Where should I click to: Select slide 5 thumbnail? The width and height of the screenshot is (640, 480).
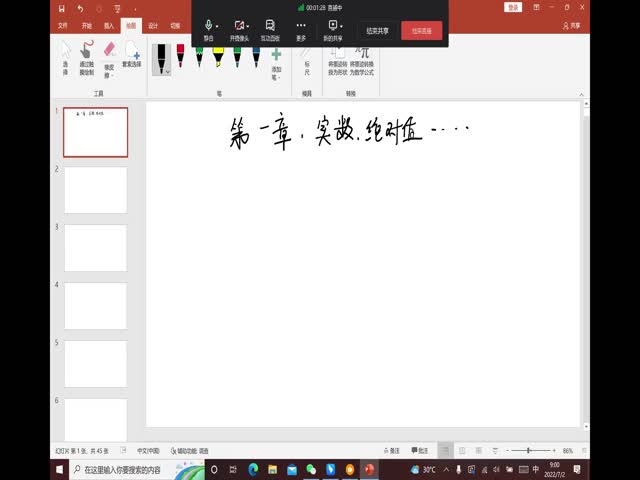96,364
